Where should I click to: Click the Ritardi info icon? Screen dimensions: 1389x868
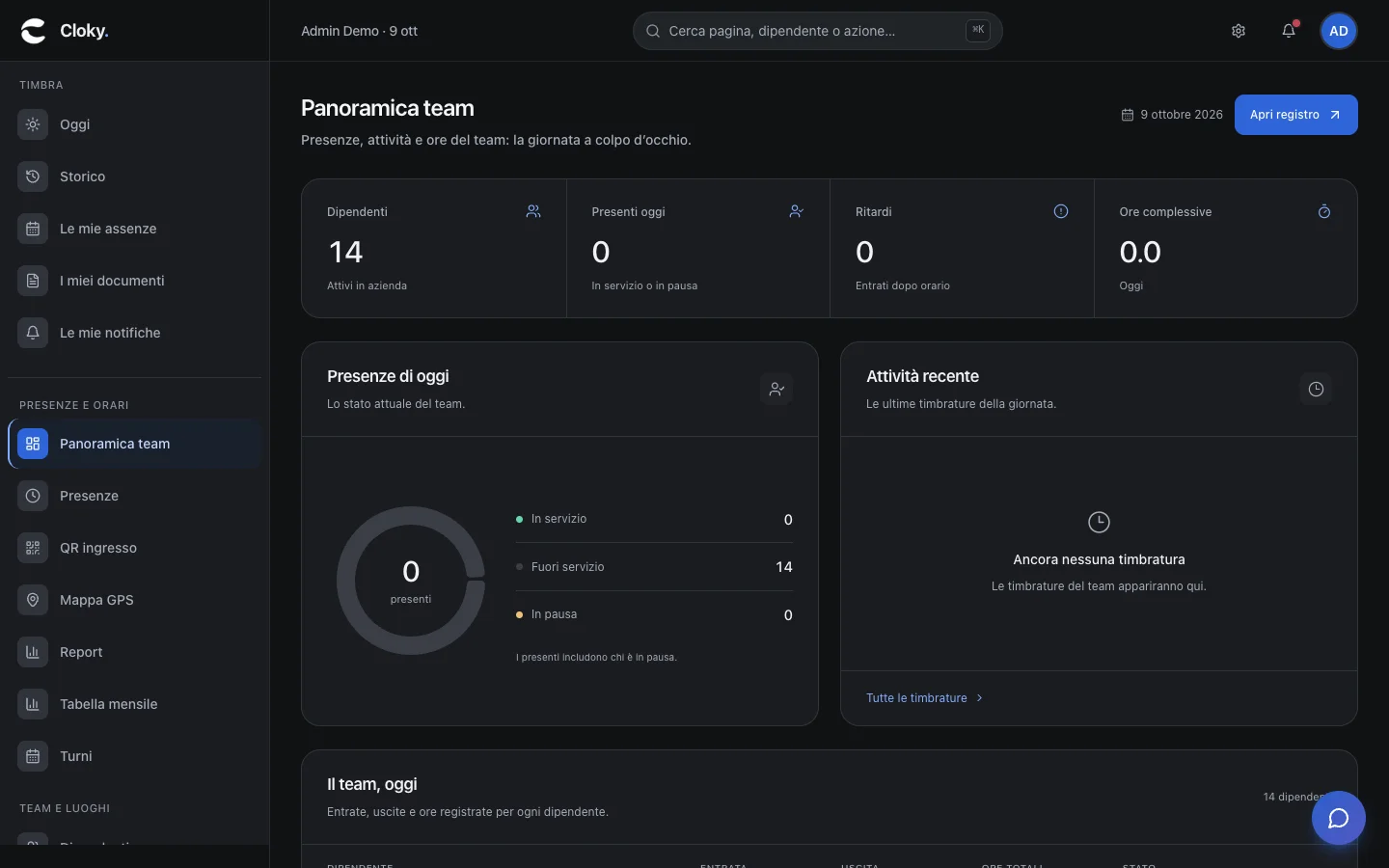coord(1061,211)
